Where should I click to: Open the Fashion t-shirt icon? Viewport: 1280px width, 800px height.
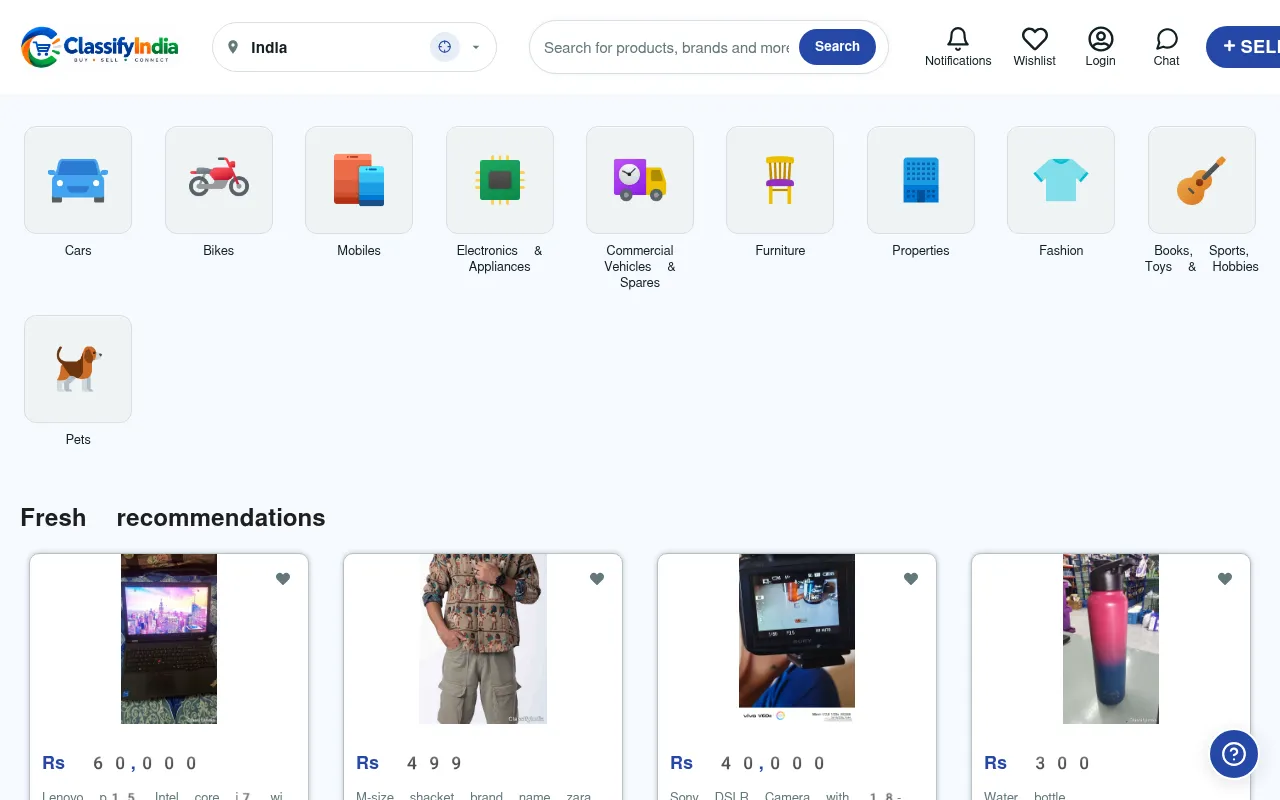click(1061, 180)
